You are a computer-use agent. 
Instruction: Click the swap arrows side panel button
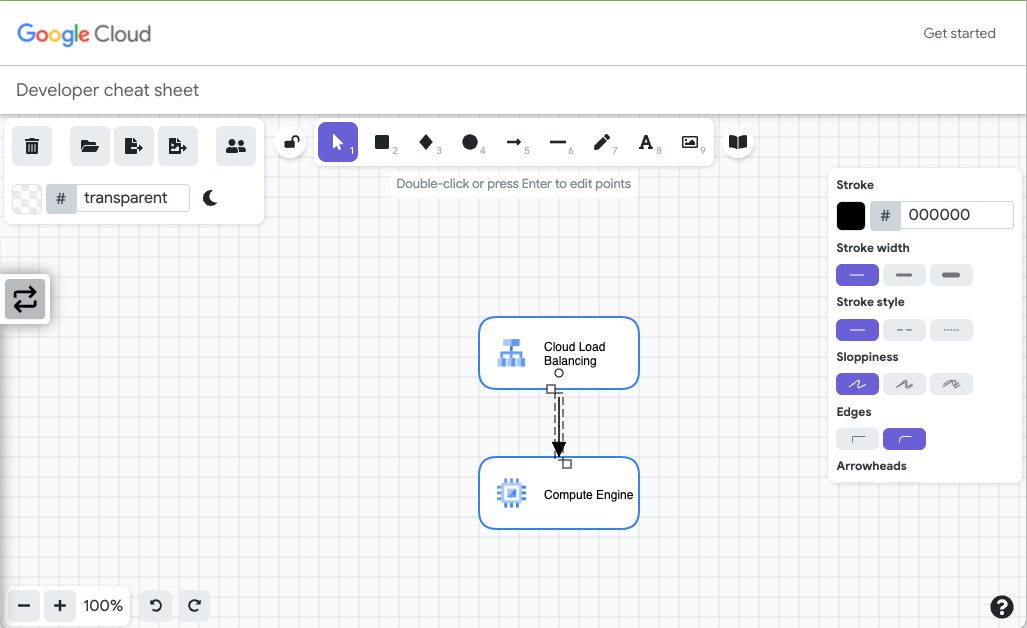pyautogui.click(x=25, y=299)
